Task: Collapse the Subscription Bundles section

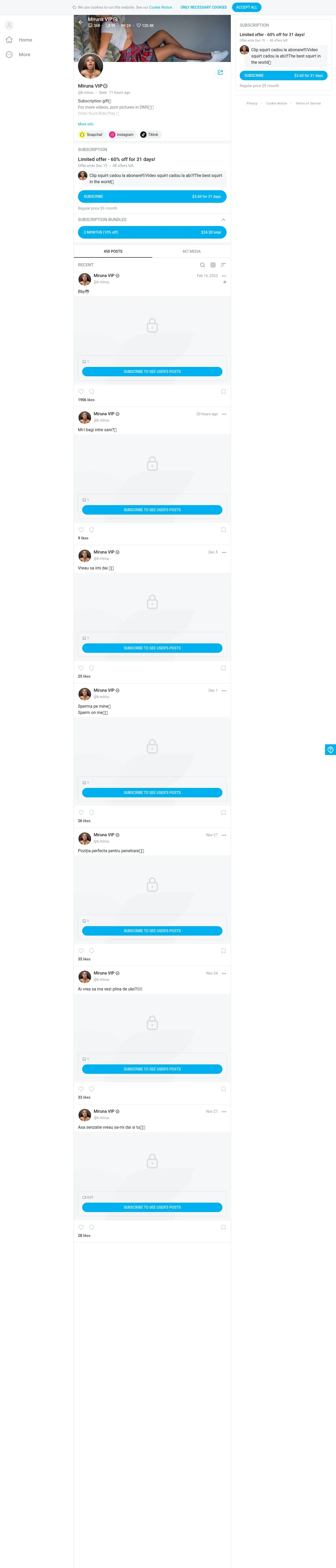Action: (x=223, y=220)
